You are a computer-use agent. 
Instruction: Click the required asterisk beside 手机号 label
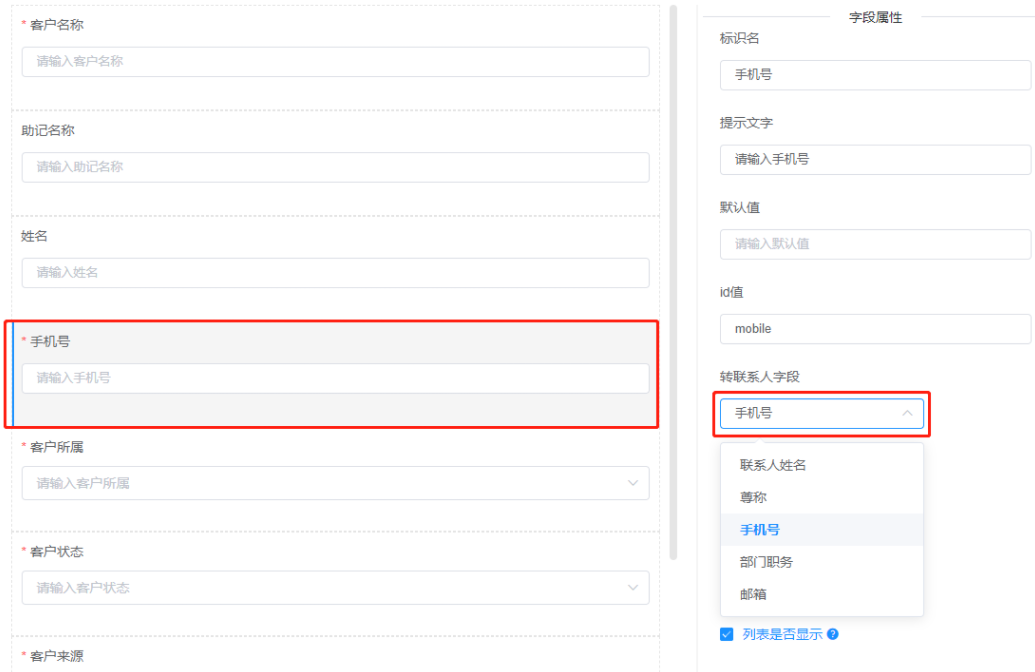23,341
